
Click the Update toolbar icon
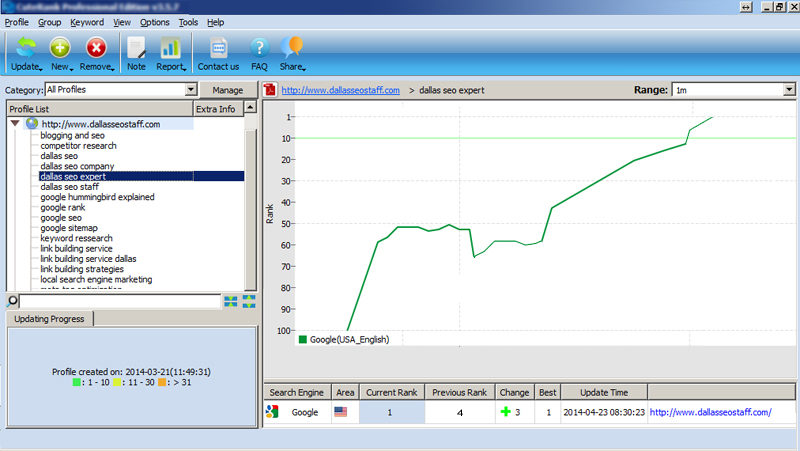26,48
